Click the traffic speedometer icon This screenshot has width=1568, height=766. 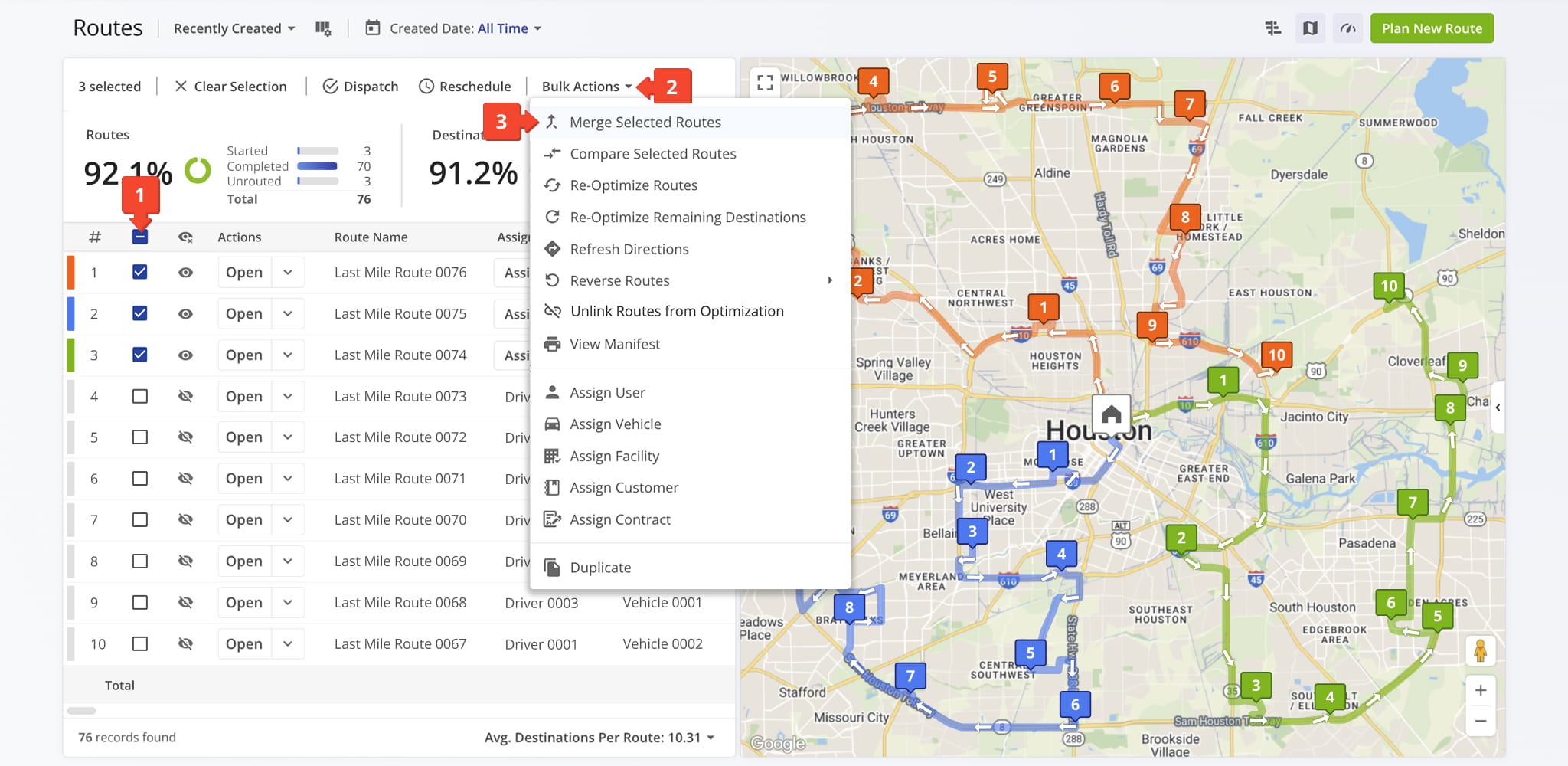pyautogui.click(x=1347, y=28)
